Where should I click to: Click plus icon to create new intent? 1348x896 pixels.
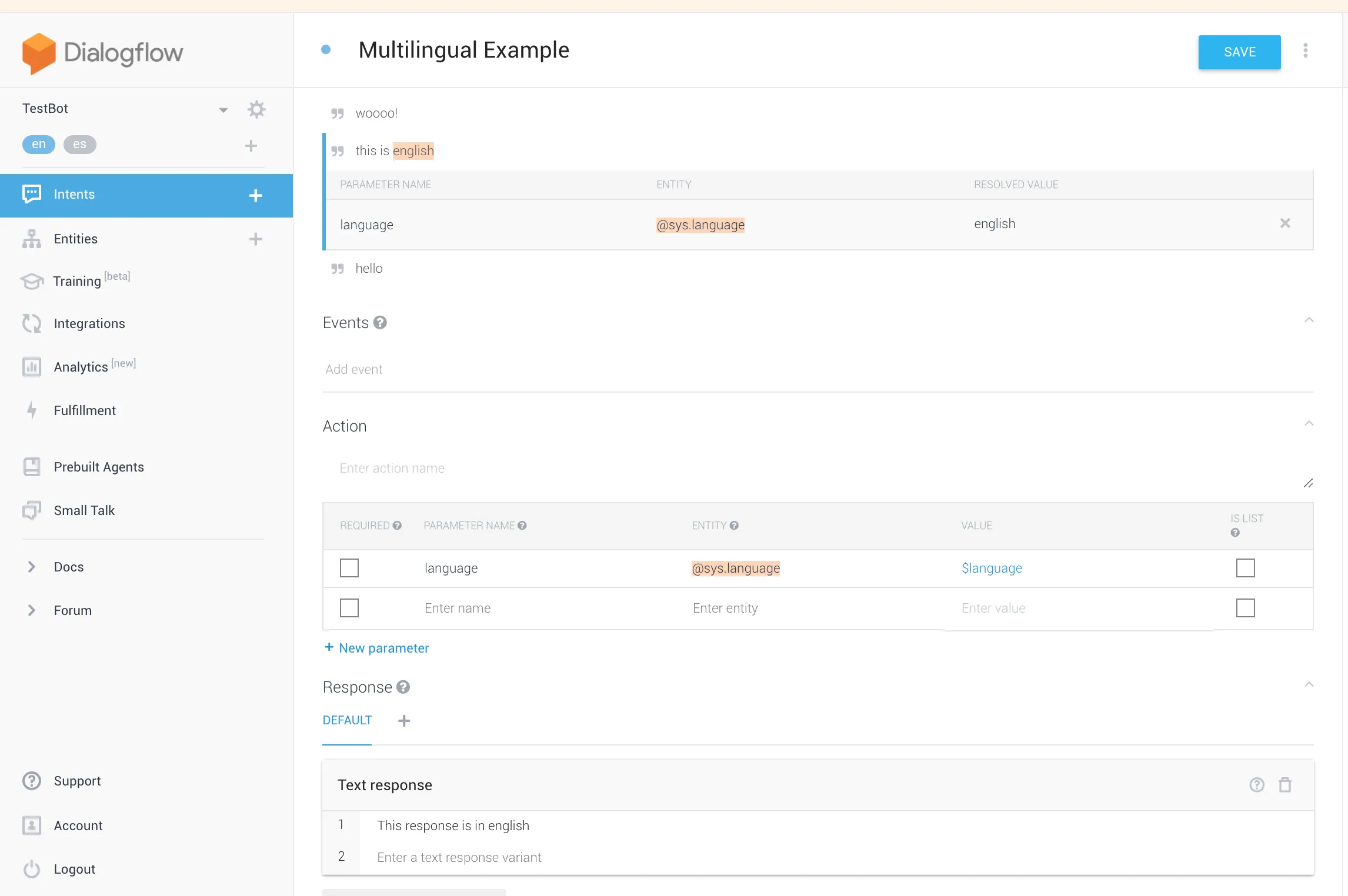point(255,195)
